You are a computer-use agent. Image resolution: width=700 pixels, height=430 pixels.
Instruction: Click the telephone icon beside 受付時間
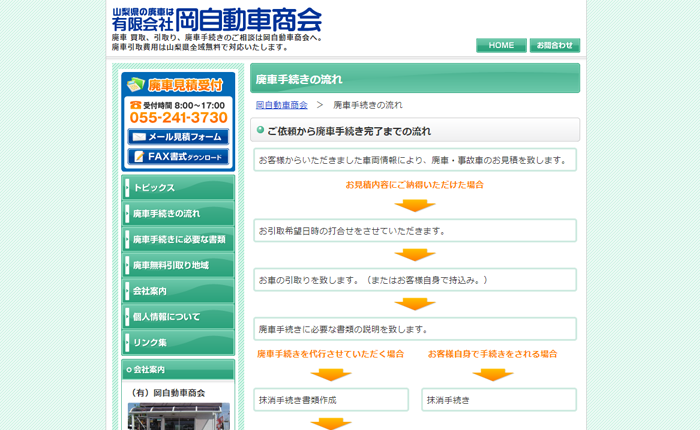[x=135, y=105]
